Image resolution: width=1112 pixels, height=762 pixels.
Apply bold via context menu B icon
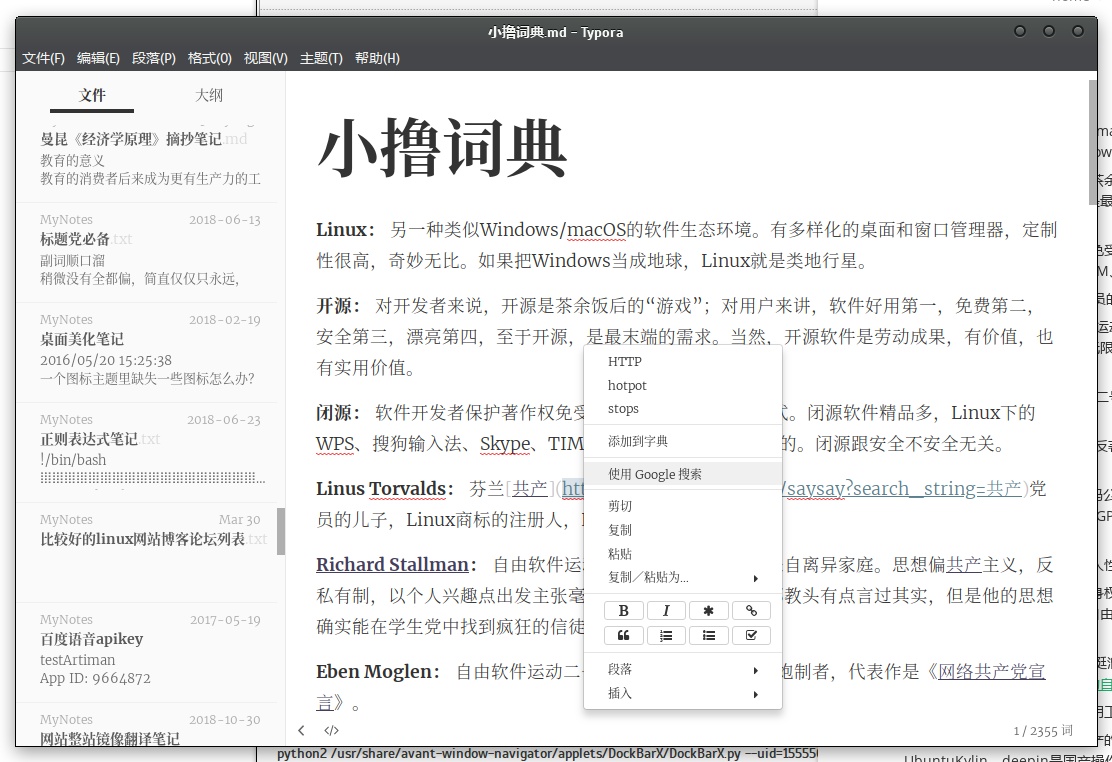[623, 610]
